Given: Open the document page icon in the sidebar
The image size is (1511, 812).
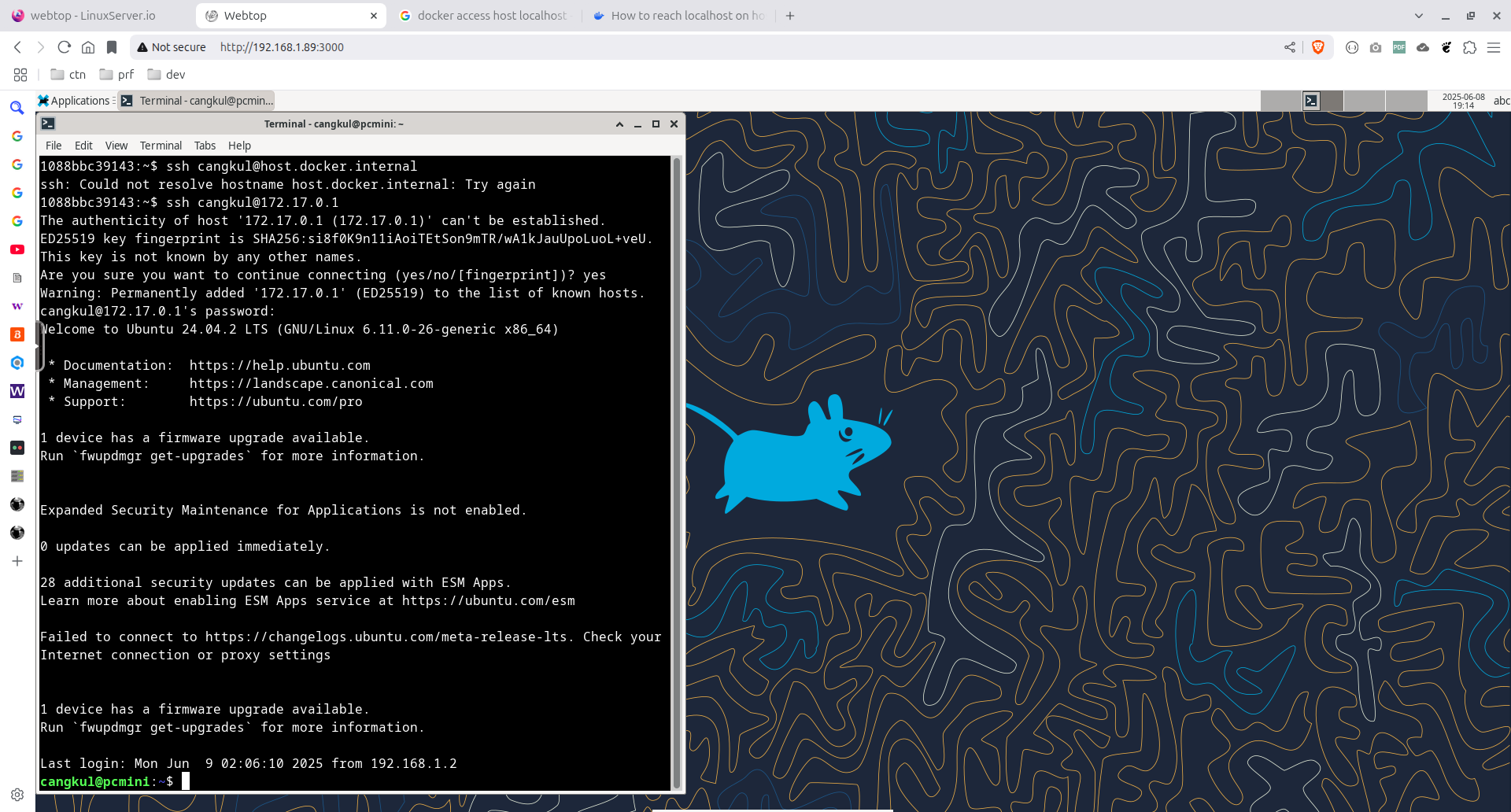Looking at the screenshot, I should tap(17, 278).
